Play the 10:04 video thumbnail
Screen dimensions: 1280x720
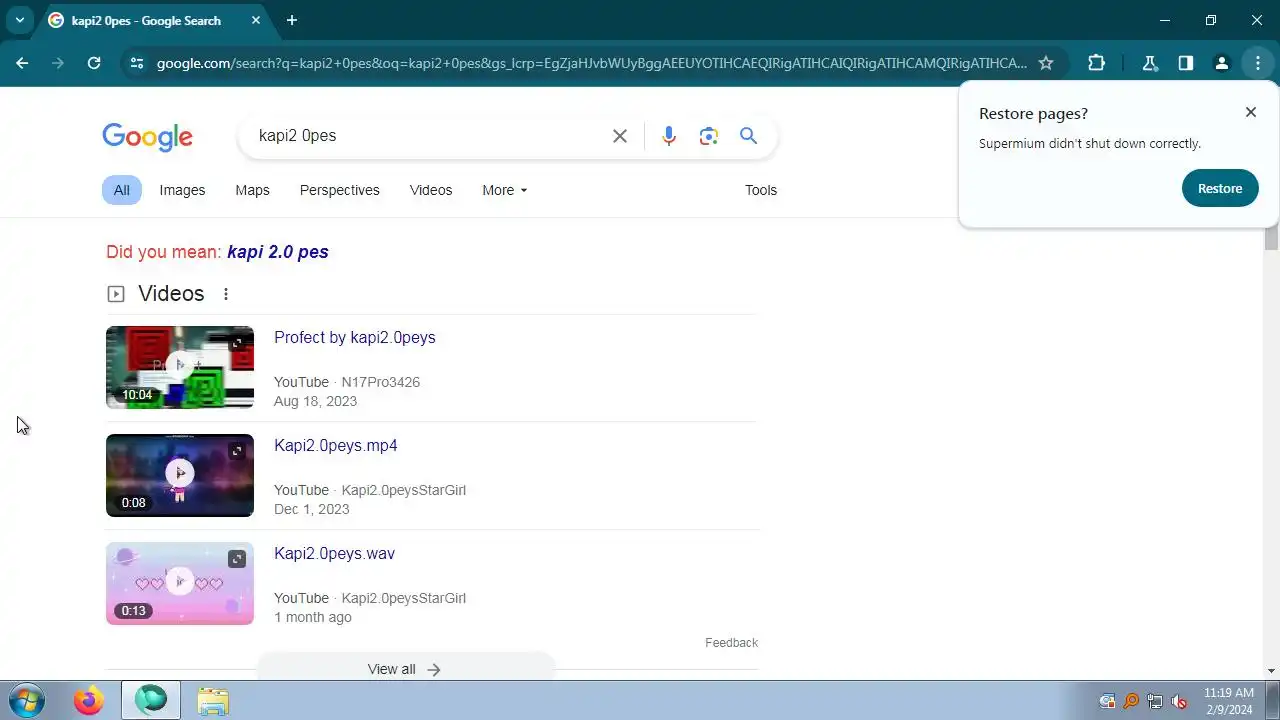(x=180, y=367)
